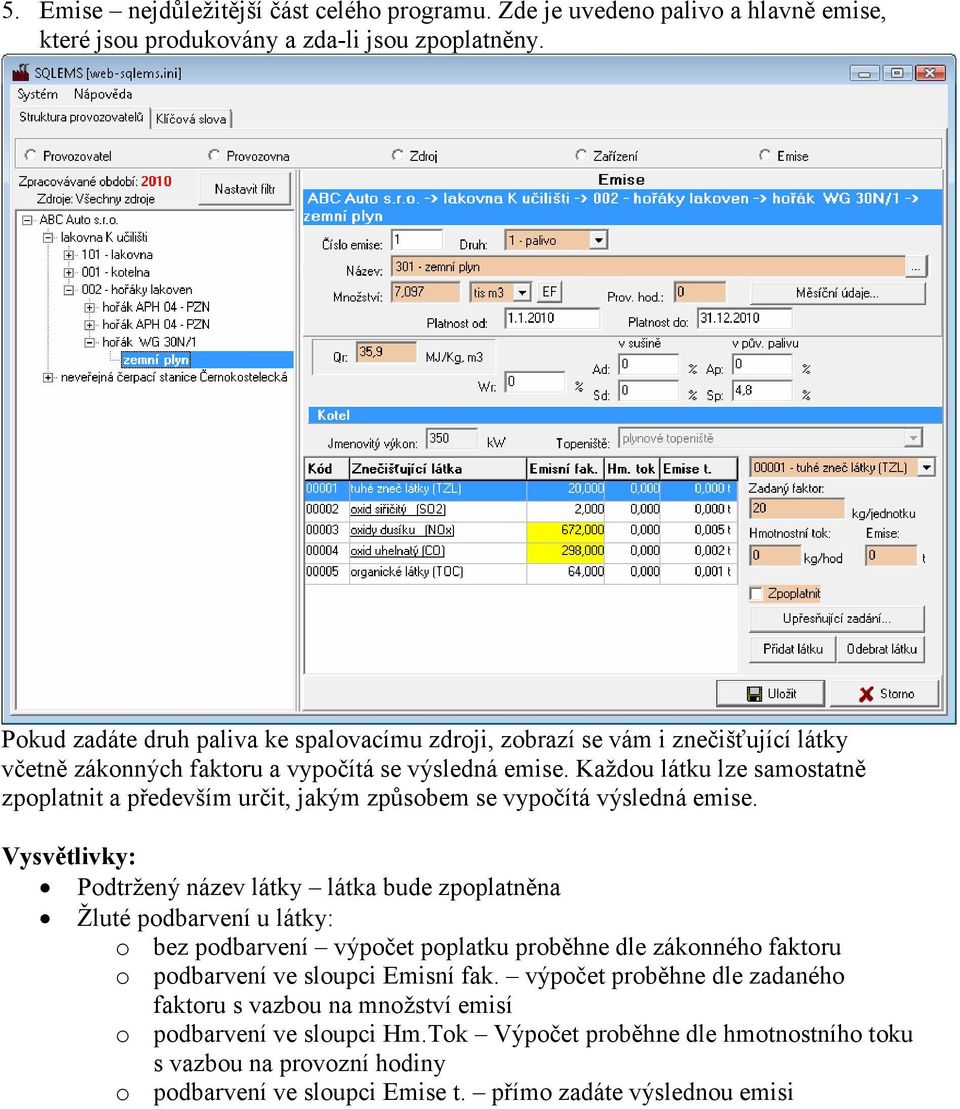Click the ellipsis button beside Název field

click(917, 267)
